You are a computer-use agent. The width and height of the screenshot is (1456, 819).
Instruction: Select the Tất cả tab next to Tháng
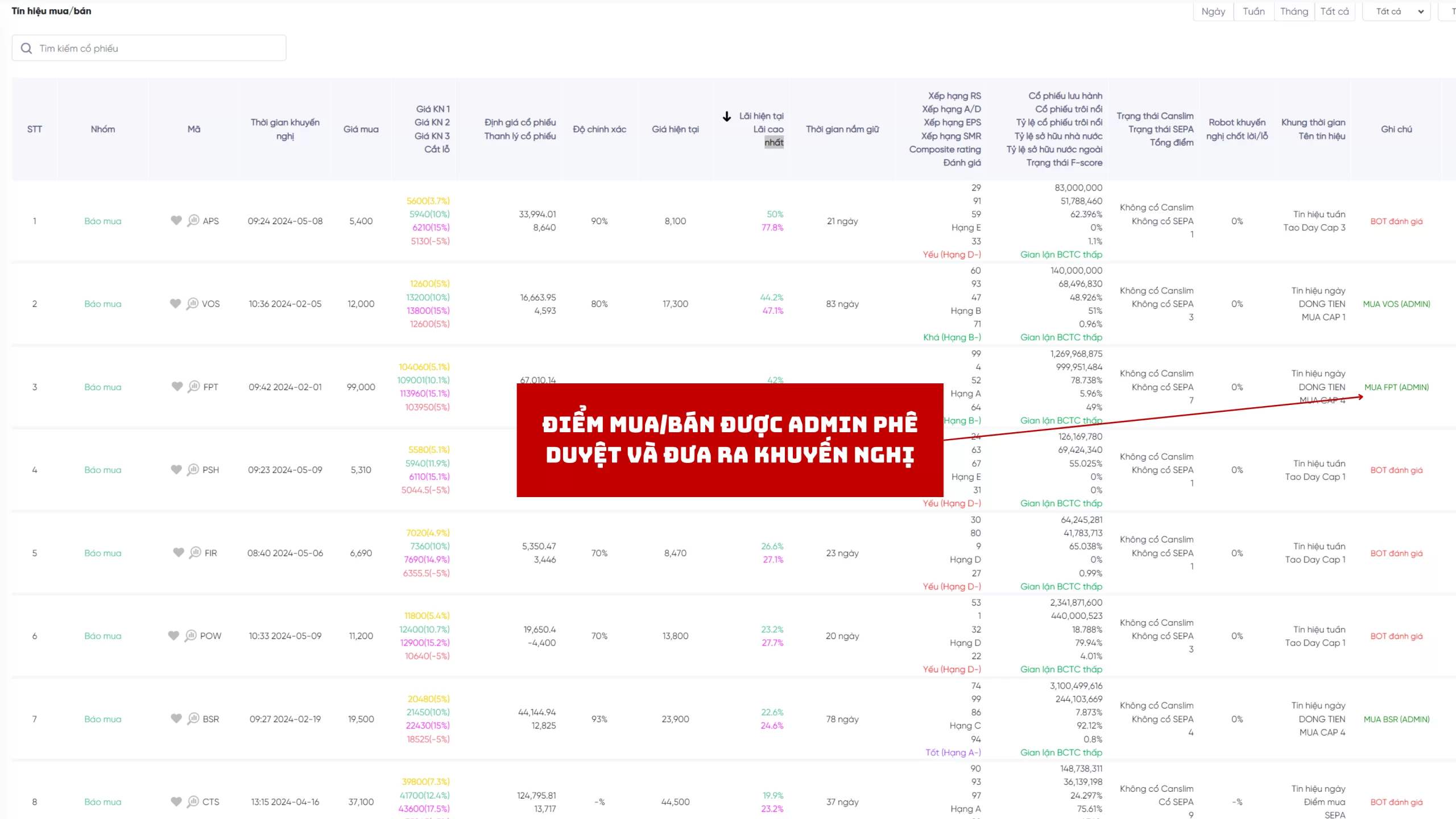1334,11
